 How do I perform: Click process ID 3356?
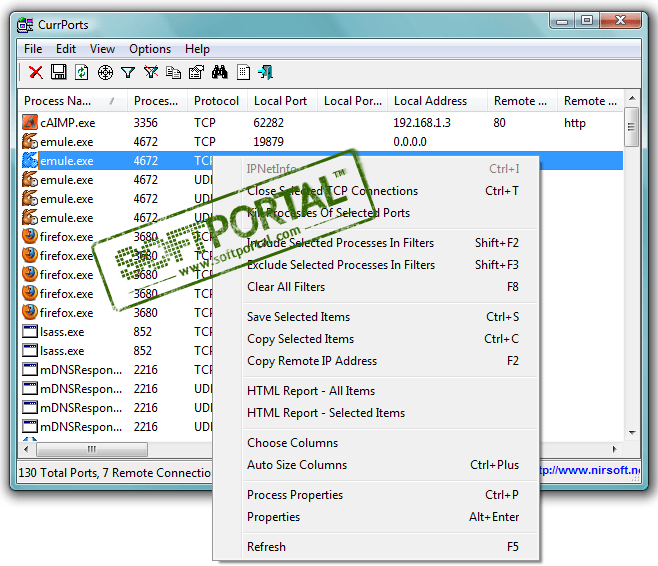click(x=146, y=123)
